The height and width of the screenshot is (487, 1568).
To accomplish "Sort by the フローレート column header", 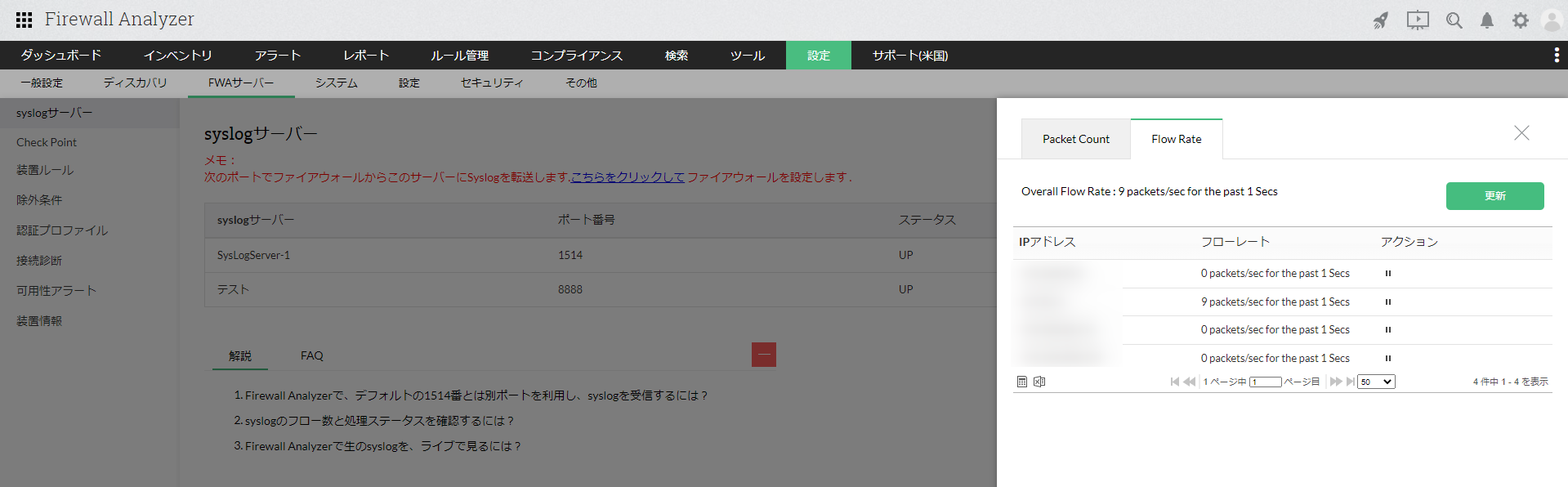I will tap(1235, 242).
